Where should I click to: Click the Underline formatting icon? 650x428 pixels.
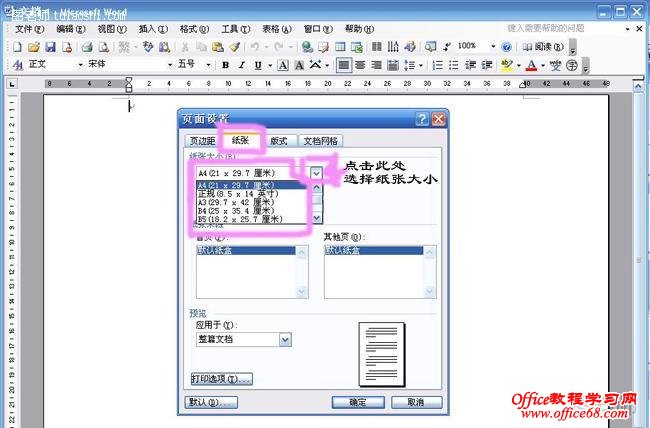[258, 65]
